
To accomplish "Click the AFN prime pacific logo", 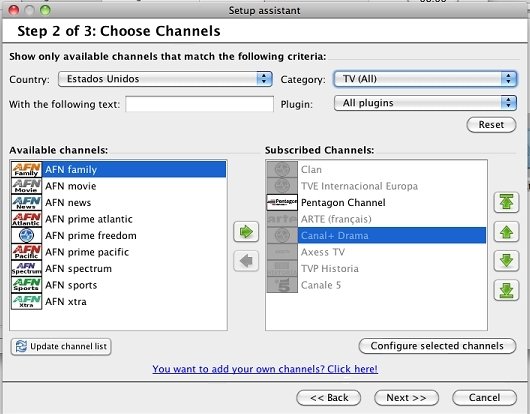I will coord(26,252).
